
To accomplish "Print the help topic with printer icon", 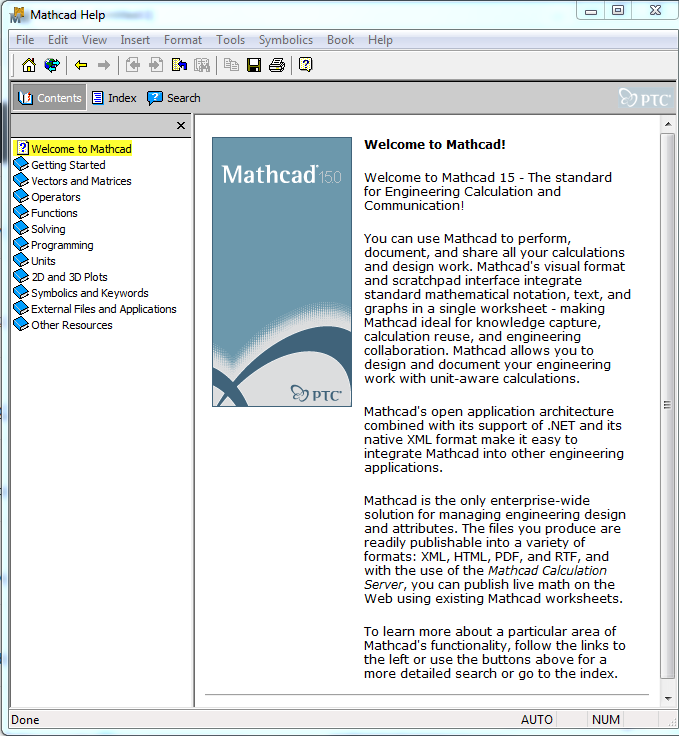I will click(x=277, y=65).
